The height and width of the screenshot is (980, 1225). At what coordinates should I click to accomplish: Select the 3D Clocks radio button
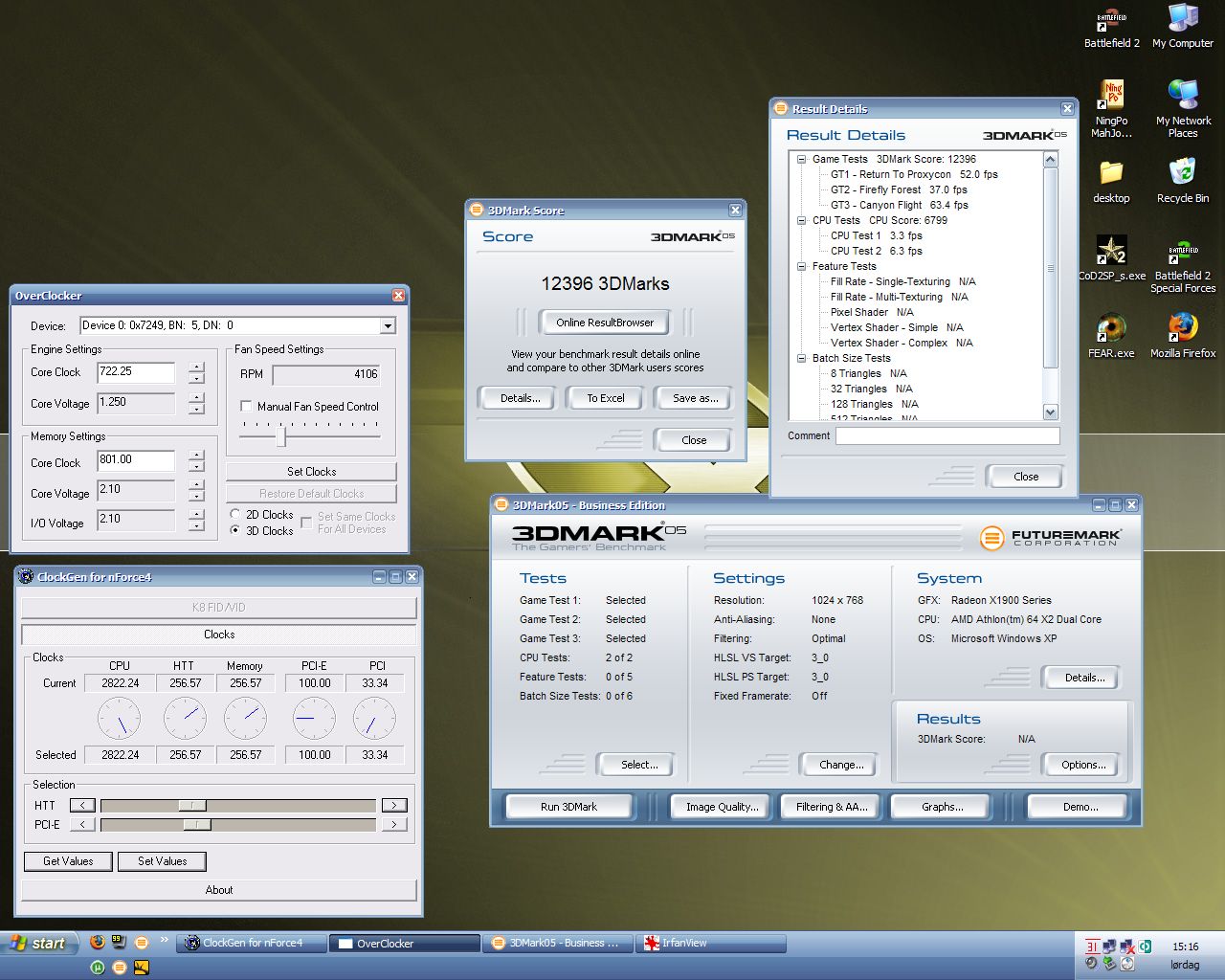pos(235,530)
